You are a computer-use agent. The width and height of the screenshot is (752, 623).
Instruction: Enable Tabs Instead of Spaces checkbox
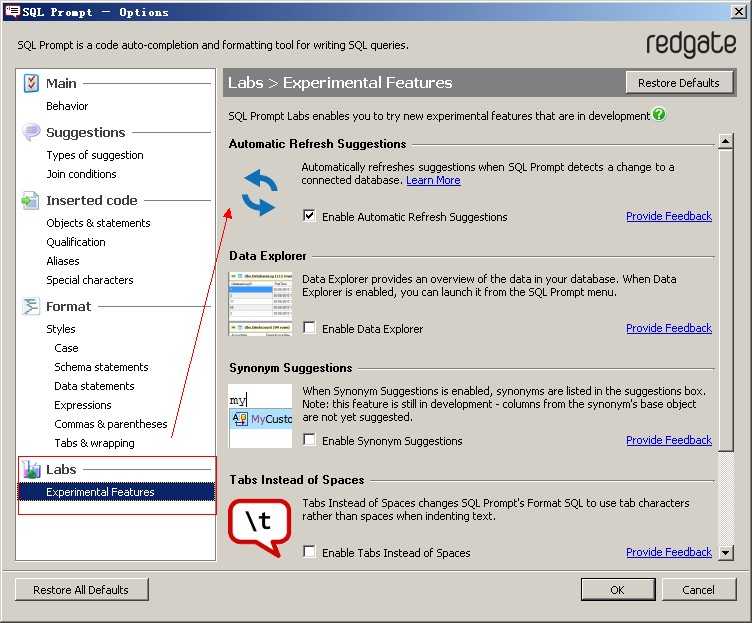pyautogui.click(x=309, y=552)
